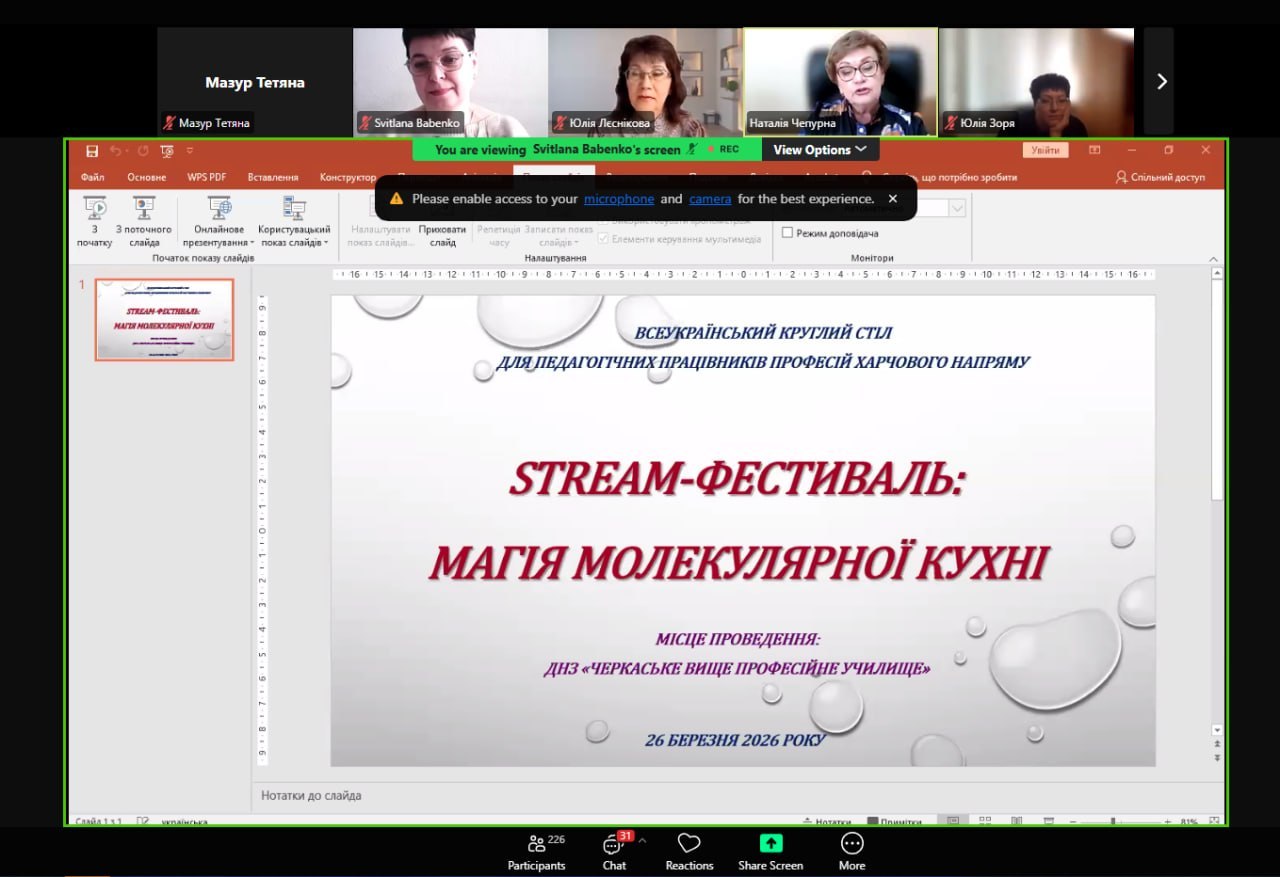Open the Participants panel
The width and height of the screenshot is (1280, 877).
[536, 851]
